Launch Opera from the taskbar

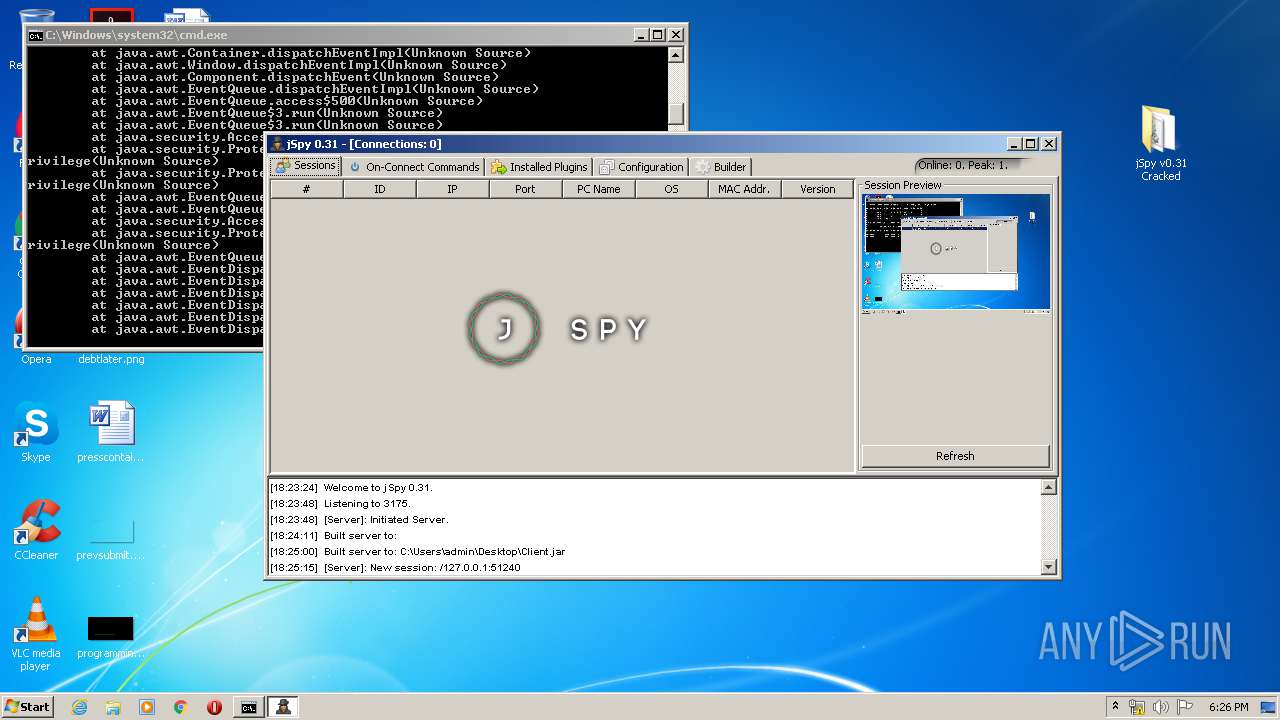(214, 707)
